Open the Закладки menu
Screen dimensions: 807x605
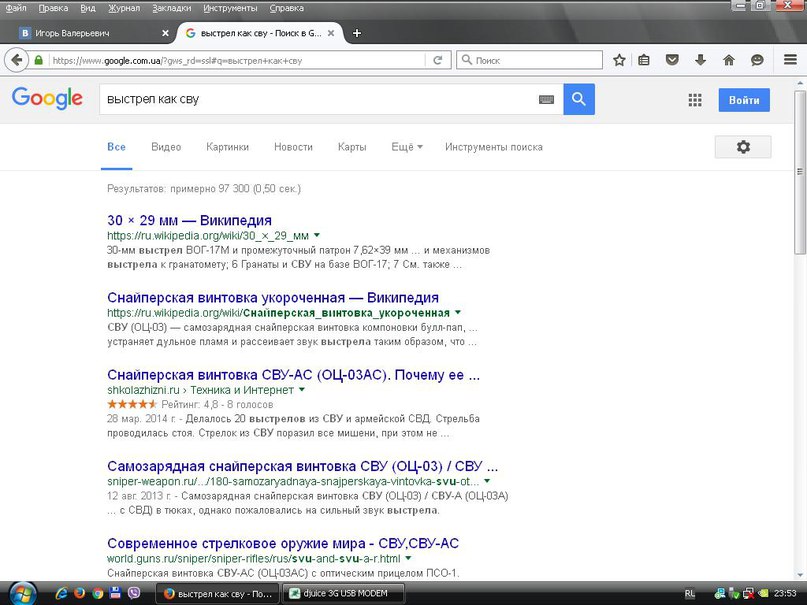tap(171, 8)
